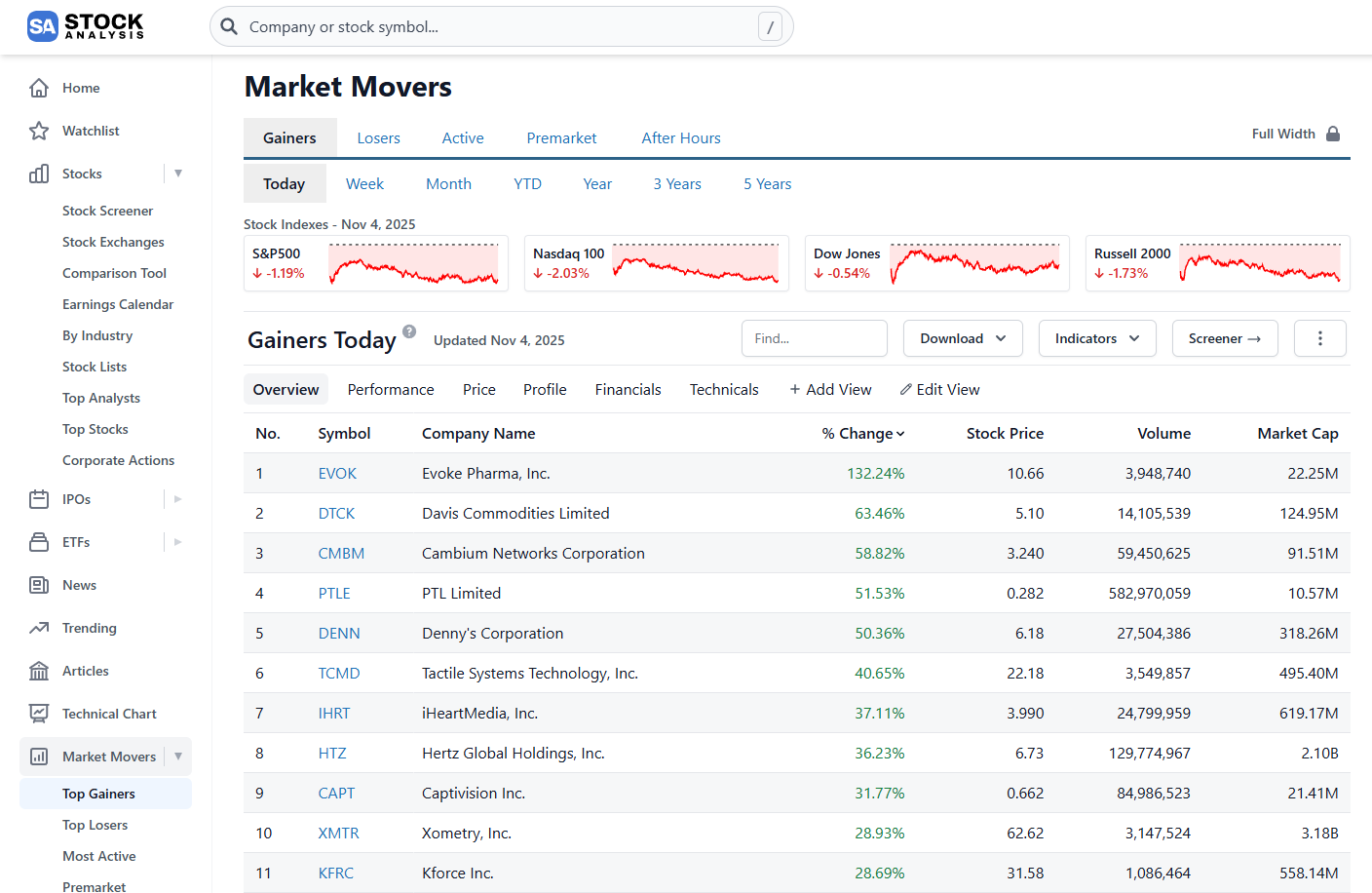
Task: Select the Week timeframe tab
Action: click(x=364, y=183)
